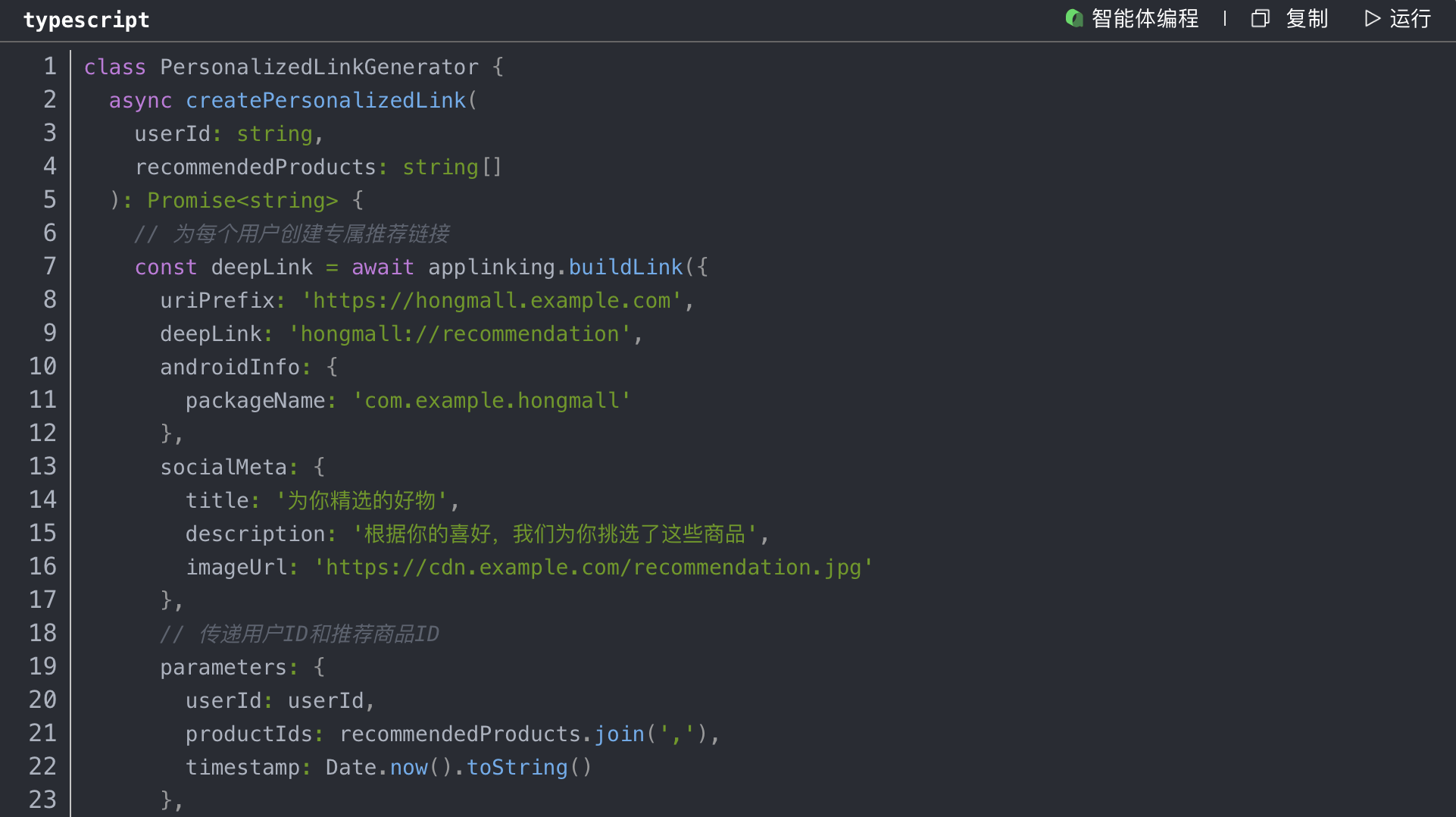Click the createPersonalizedLink method name
The width and height of the screenshot is (1456, 817).
point(326,100)
